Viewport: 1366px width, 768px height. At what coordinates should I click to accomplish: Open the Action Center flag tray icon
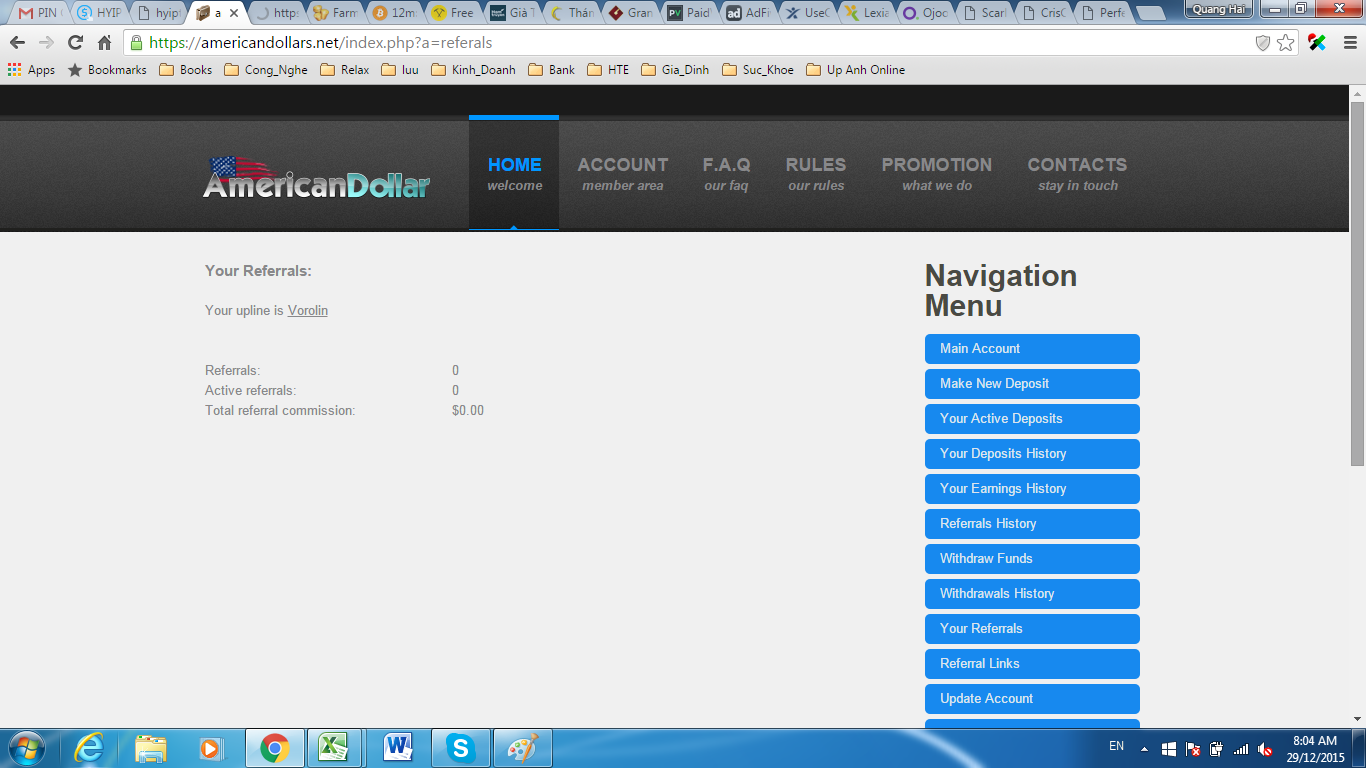click(1193, 749)
